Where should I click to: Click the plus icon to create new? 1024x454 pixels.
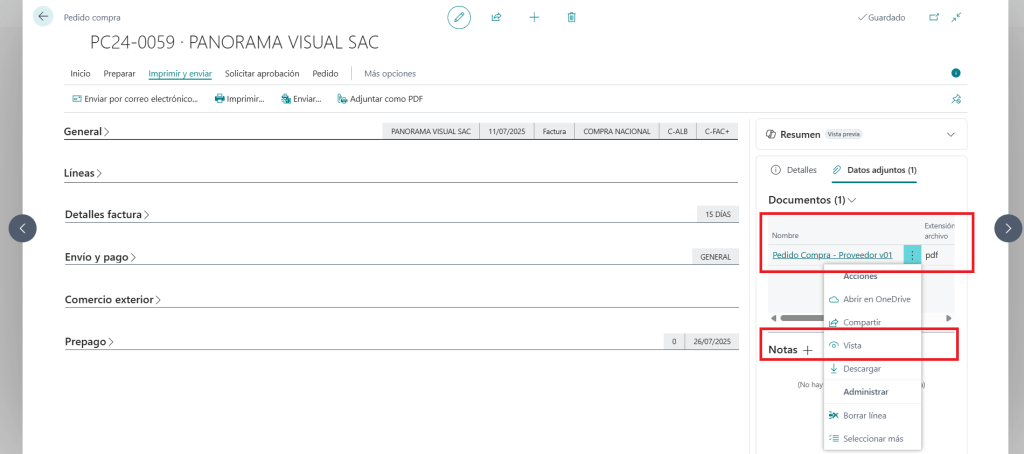click(534, 17)
